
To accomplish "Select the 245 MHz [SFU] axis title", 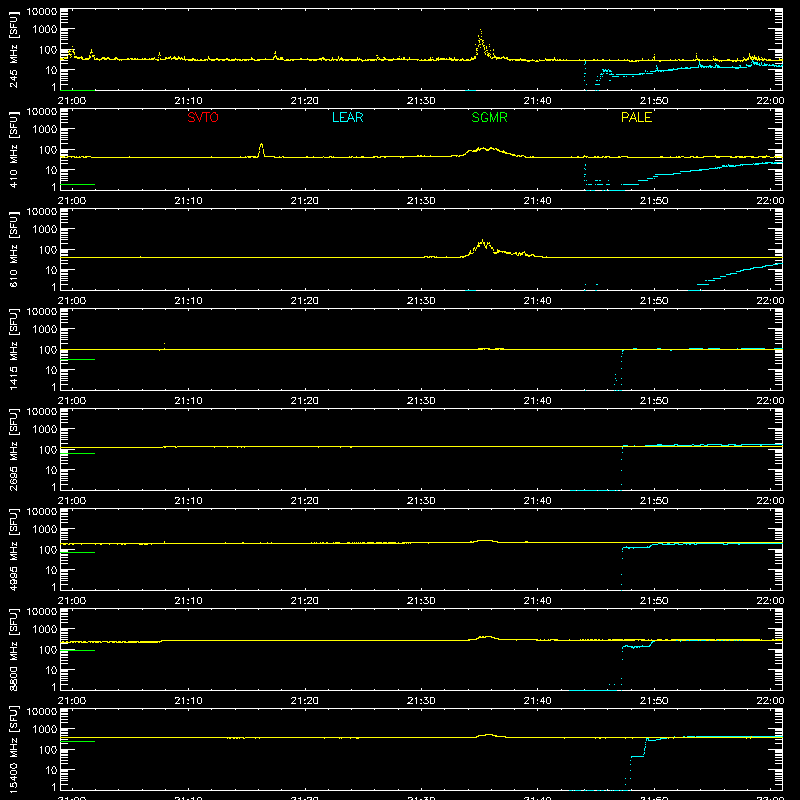I will pos(14,49).
